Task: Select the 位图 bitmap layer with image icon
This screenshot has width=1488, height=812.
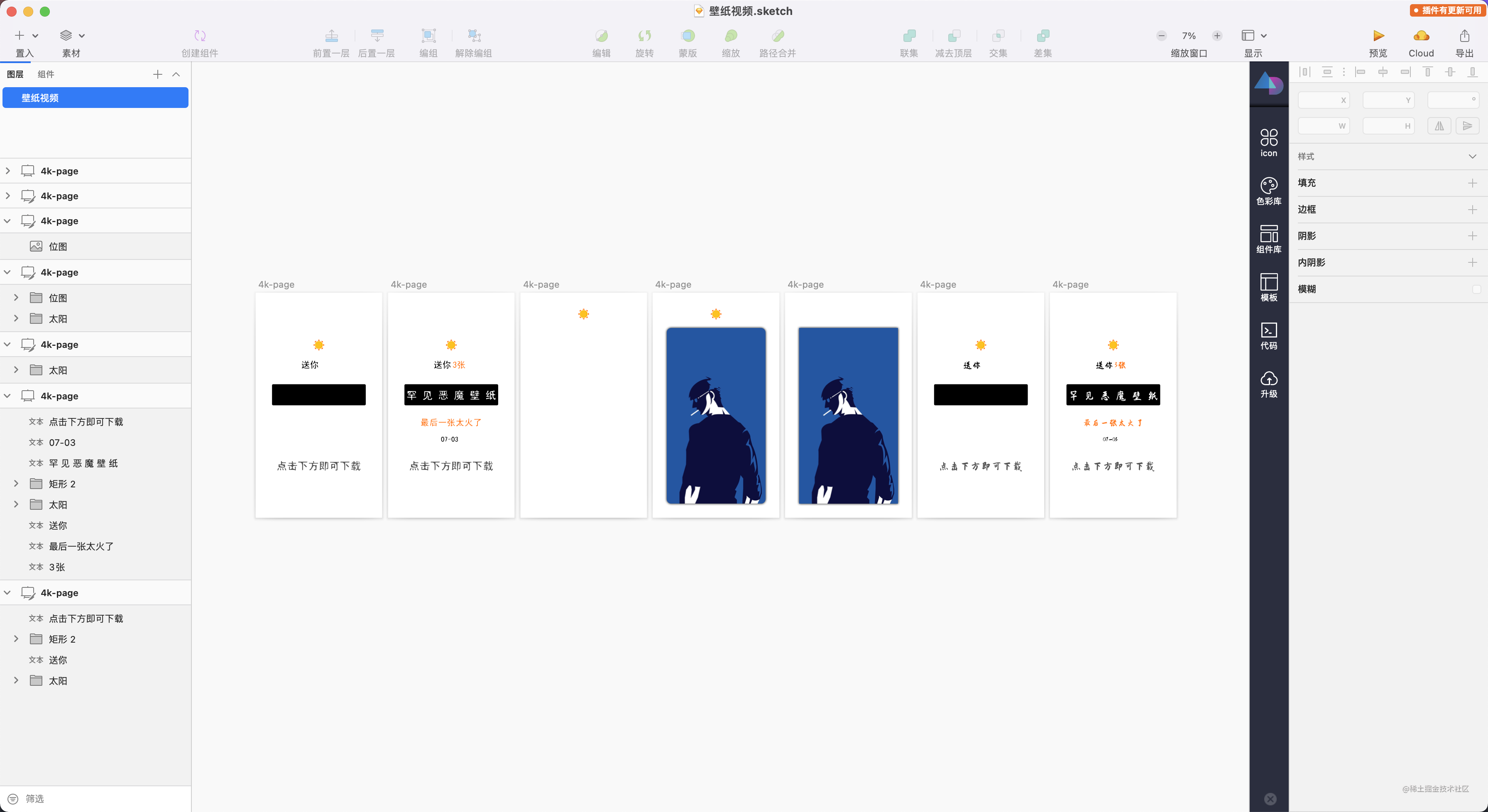Action: pos(95,247)
